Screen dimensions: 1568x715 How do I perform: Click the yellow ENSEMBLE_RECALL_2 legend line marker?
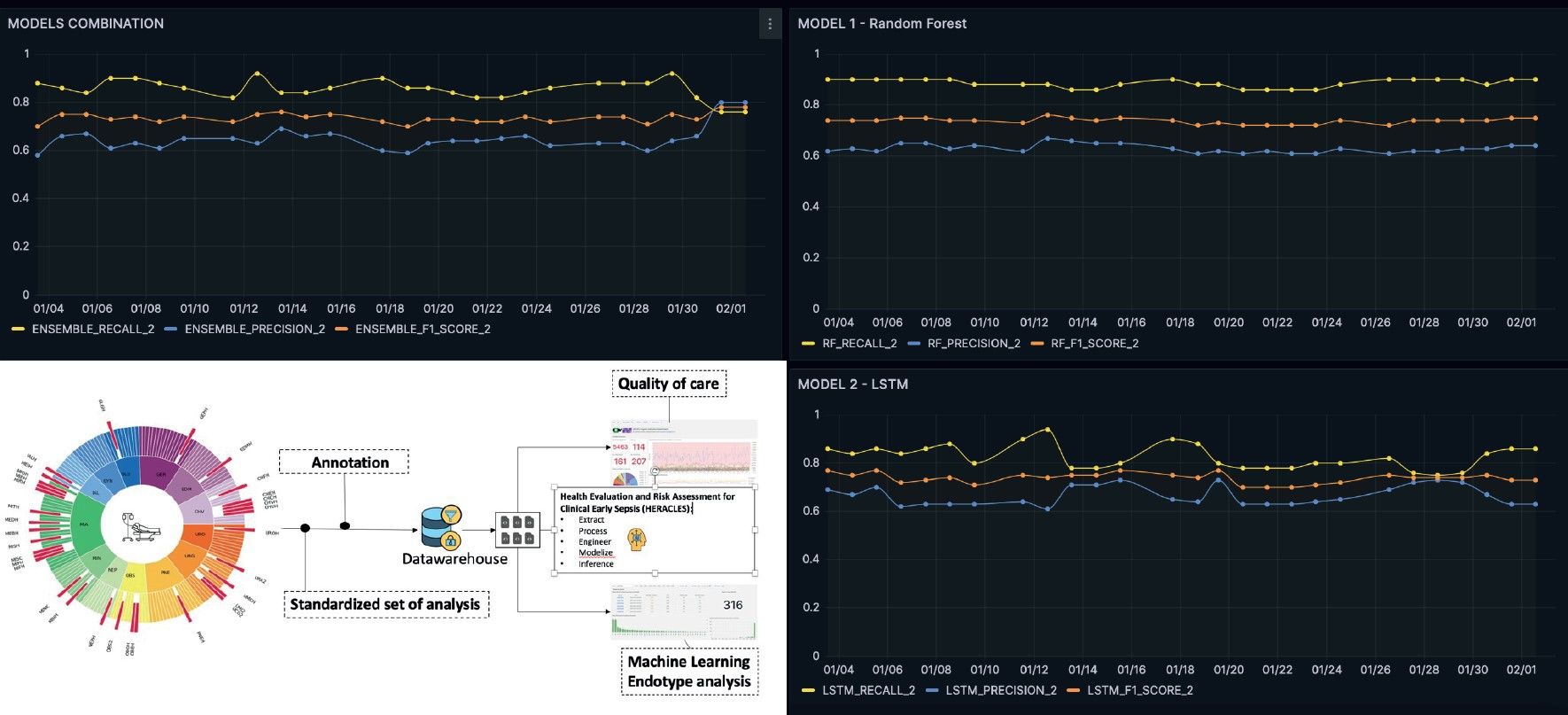18,330
